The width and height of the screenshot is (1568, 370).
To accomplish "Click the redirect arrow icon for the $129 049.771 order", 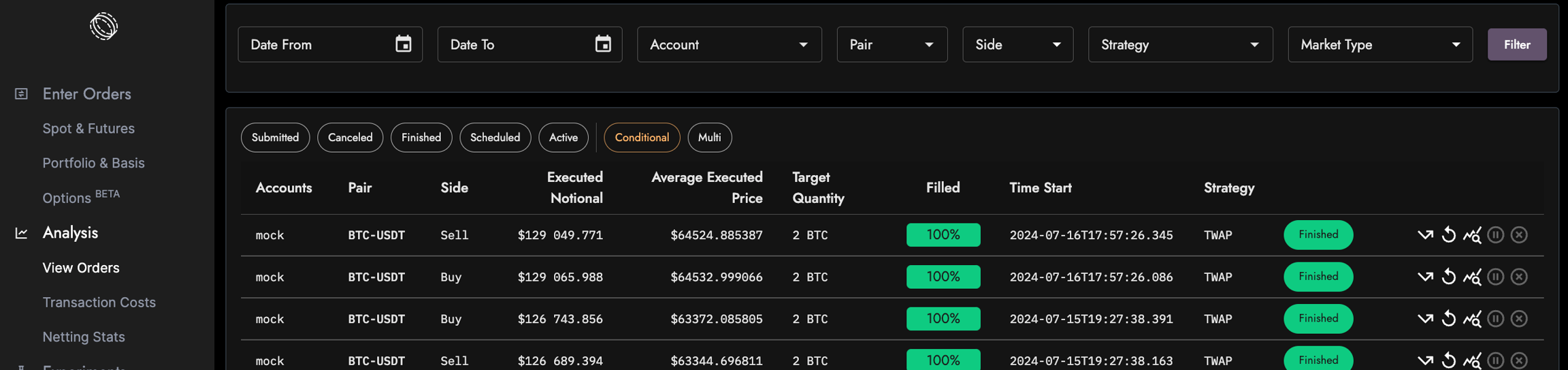I will (1424, 235).
